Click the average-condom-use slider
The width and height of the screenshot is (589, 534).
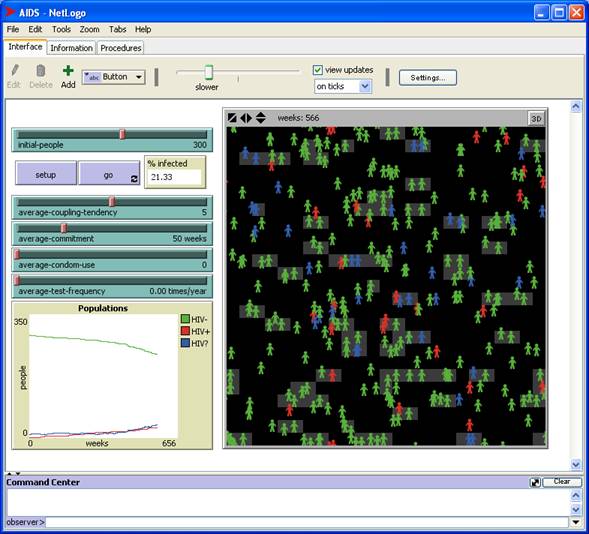pos(112,260)
